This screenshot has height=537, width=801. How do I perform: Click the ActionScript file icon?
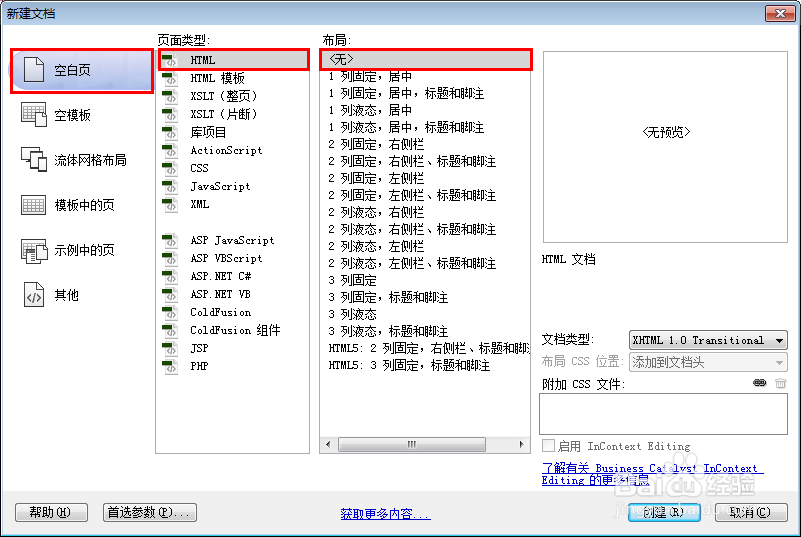[170, 150]
